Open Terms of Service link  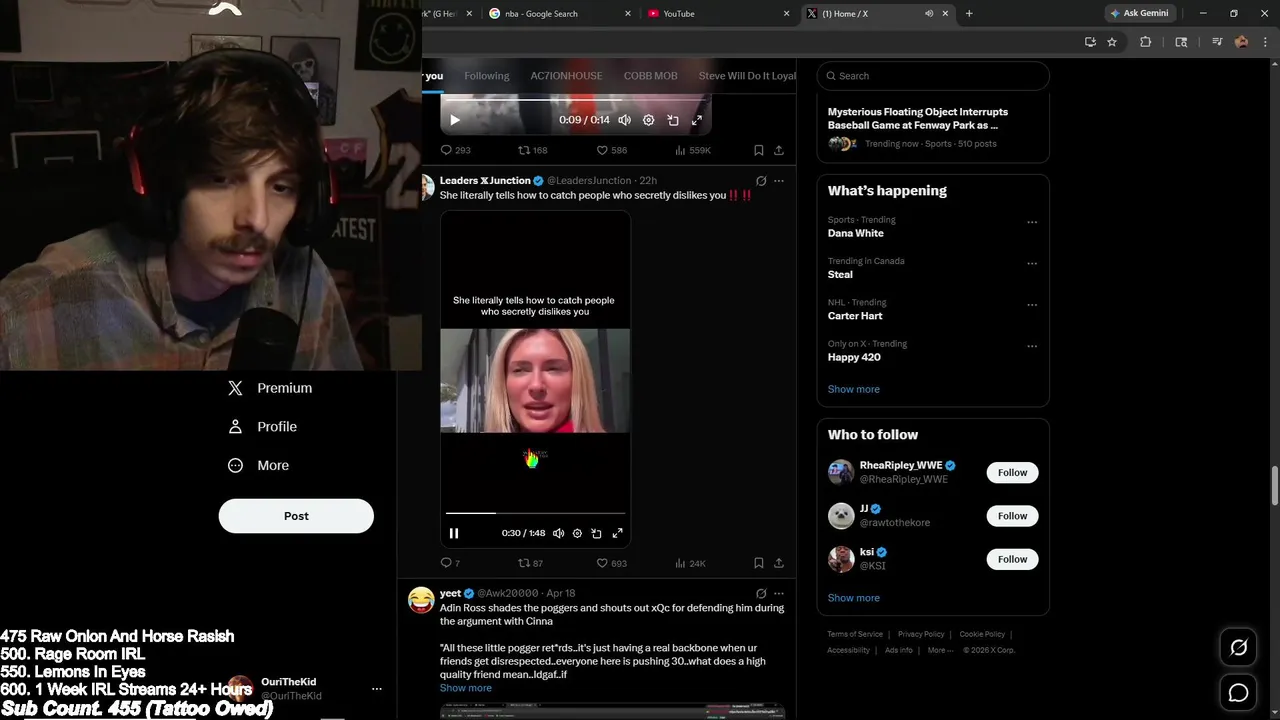pyautogui.click(x=855, y=634)
